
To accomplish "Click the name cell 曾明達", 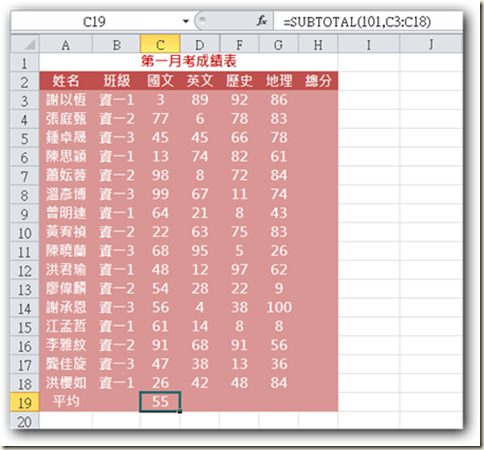I will click(66, 213).
